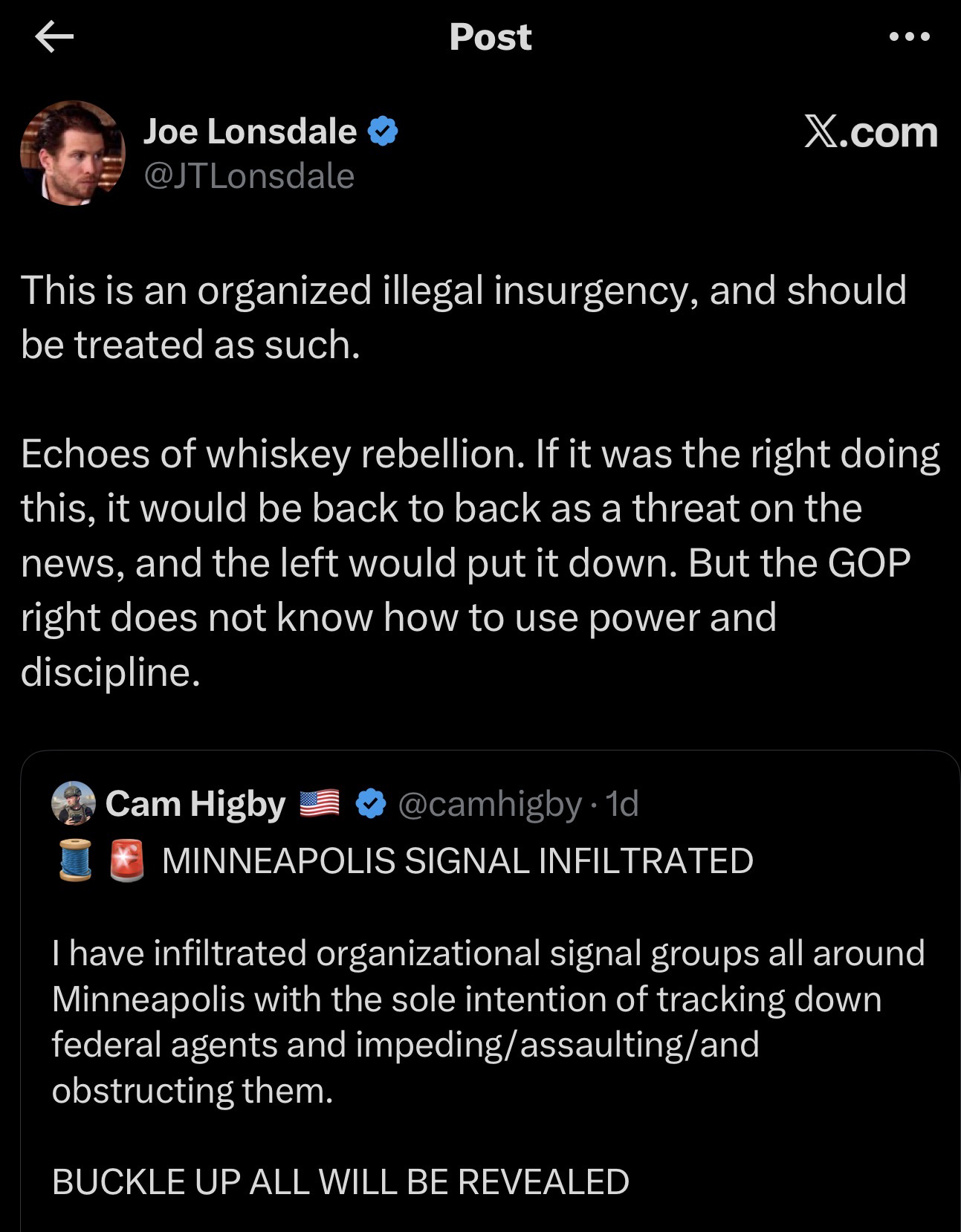
Task: Go back using the left arrow
Action: click(54, 37)
